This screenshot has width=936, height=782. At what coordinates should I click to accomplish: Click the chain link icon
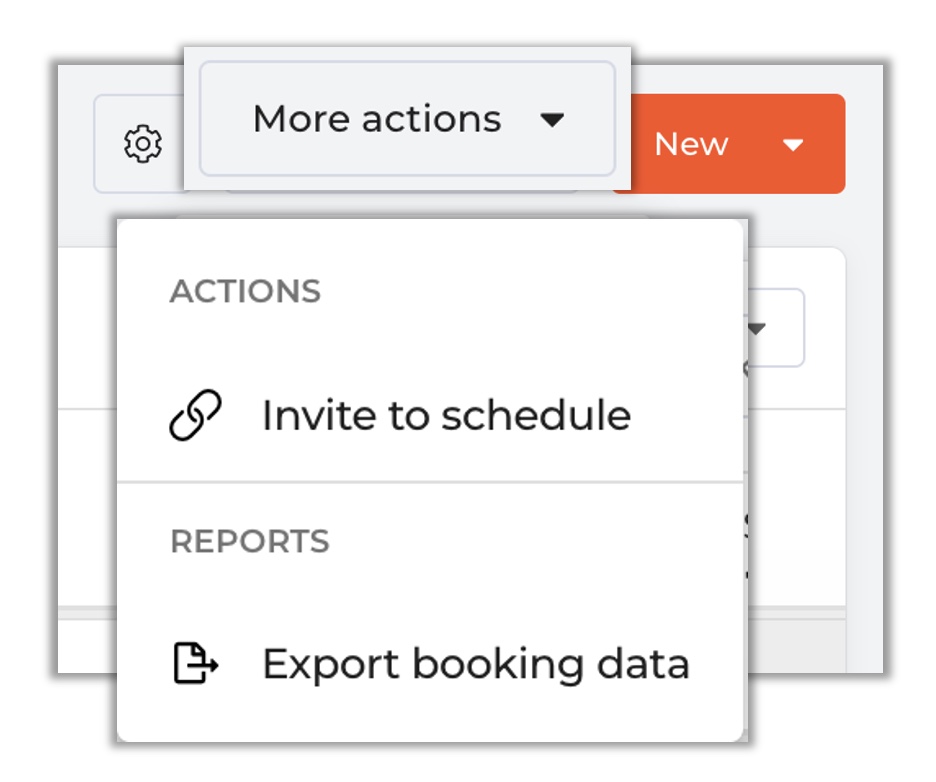195,415
